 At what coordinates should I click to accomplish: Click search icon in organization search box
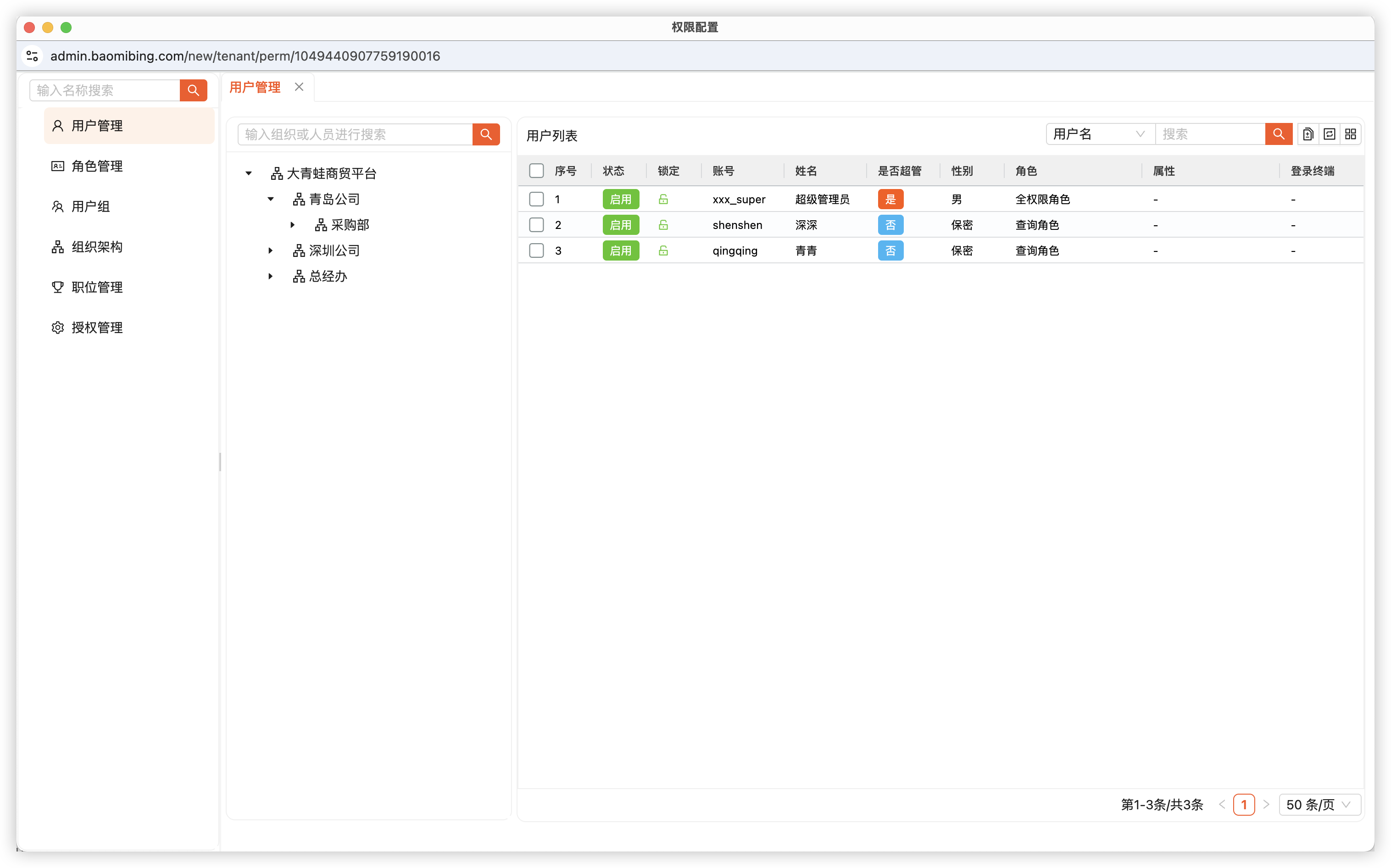point(486,134)
